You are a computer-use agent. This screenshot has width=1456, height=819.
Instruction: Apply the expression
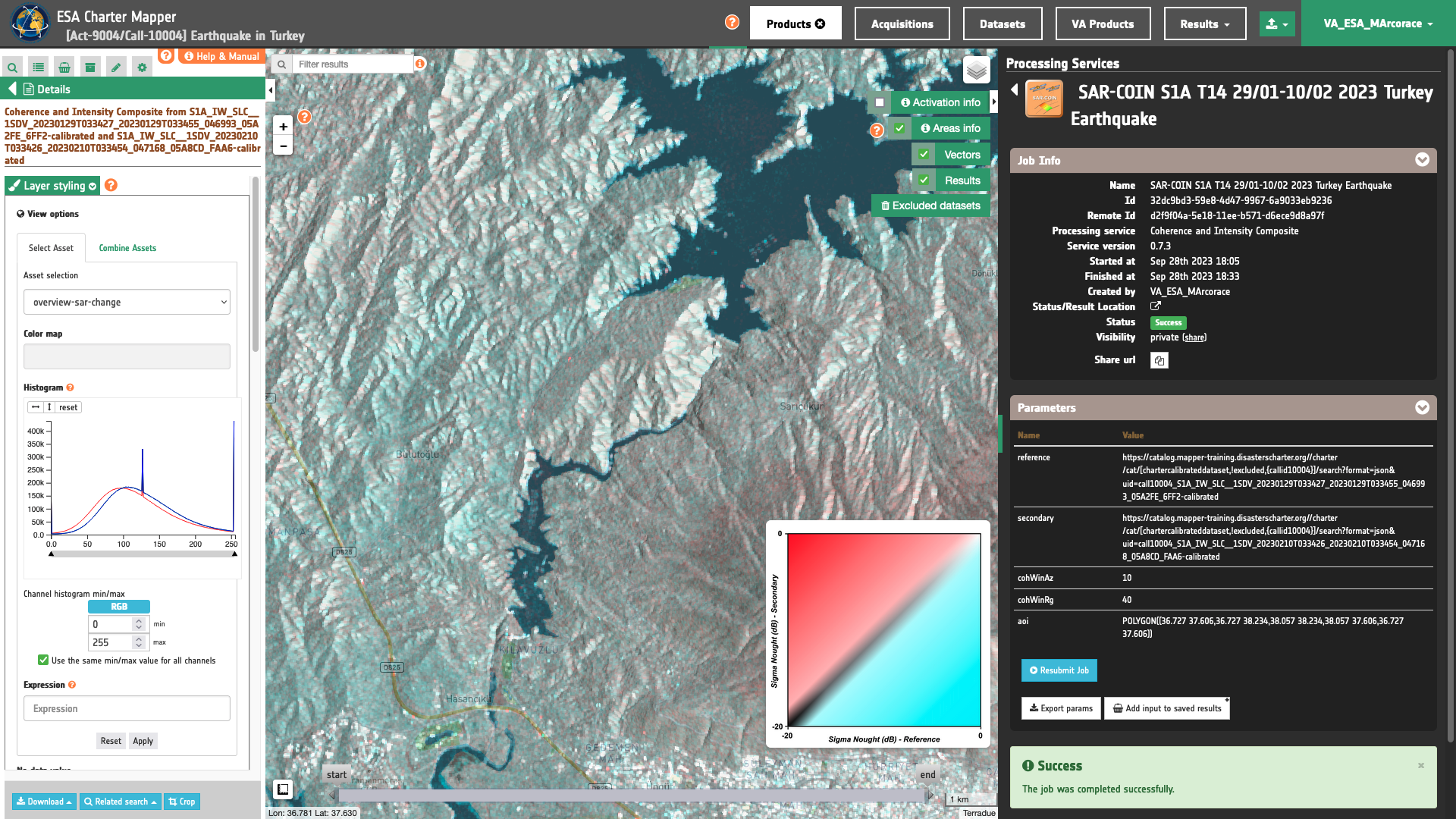[x=143, y=741]
